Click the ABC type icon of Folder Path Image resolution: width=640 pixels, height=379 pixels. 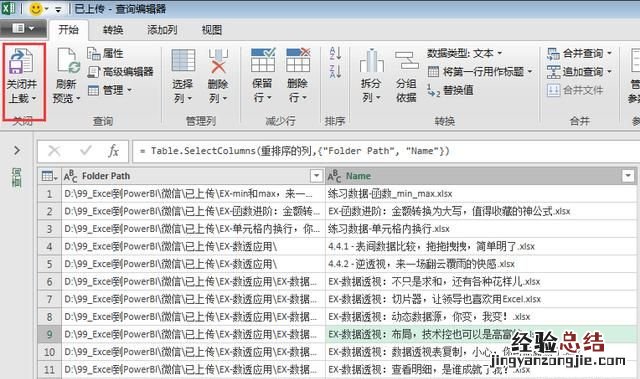coord(70,176)
